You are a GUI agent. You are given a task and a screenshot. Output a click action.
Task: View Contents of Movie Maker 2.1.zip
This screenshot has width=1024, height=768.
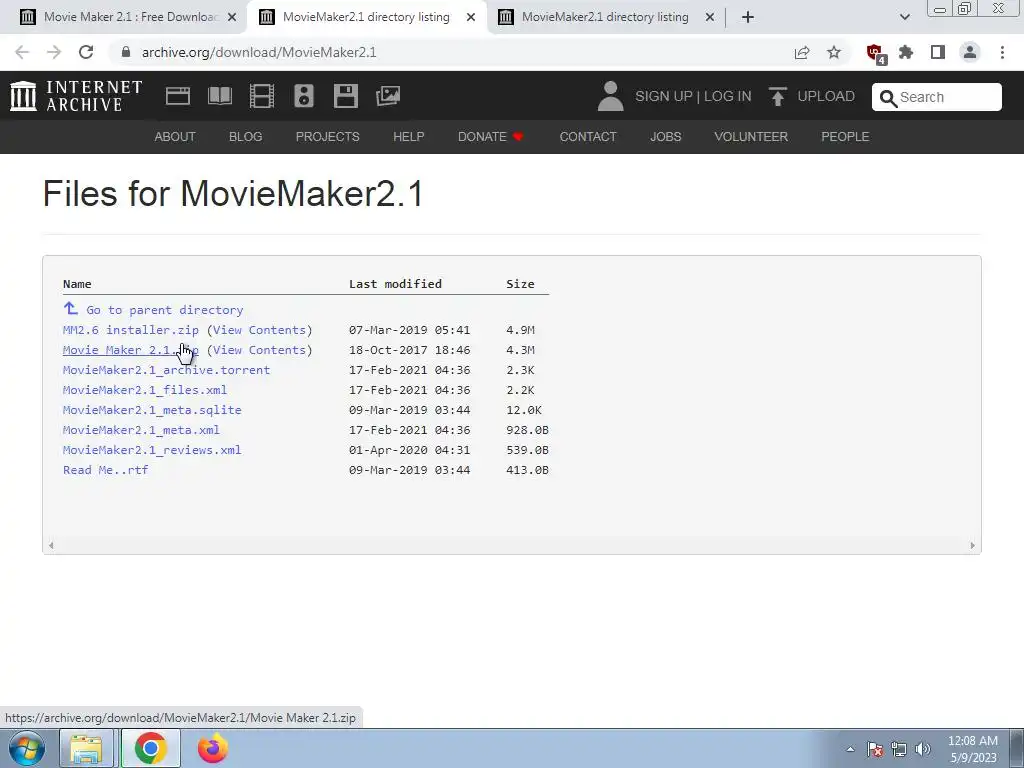259,350
